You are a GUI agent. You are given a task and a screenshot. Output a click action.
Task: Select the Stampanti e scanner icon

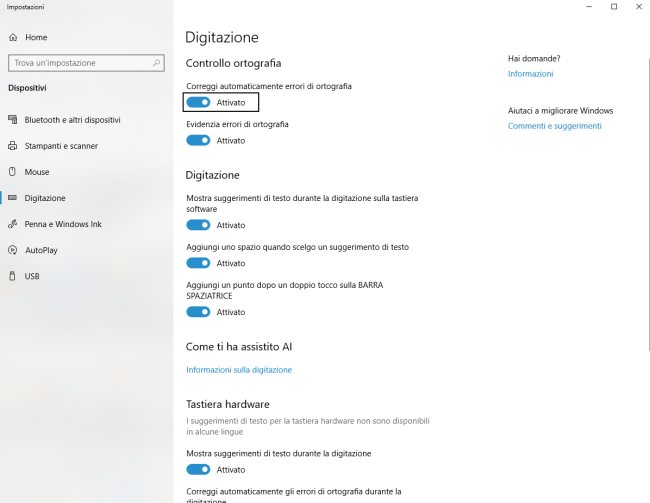(13, 146)
